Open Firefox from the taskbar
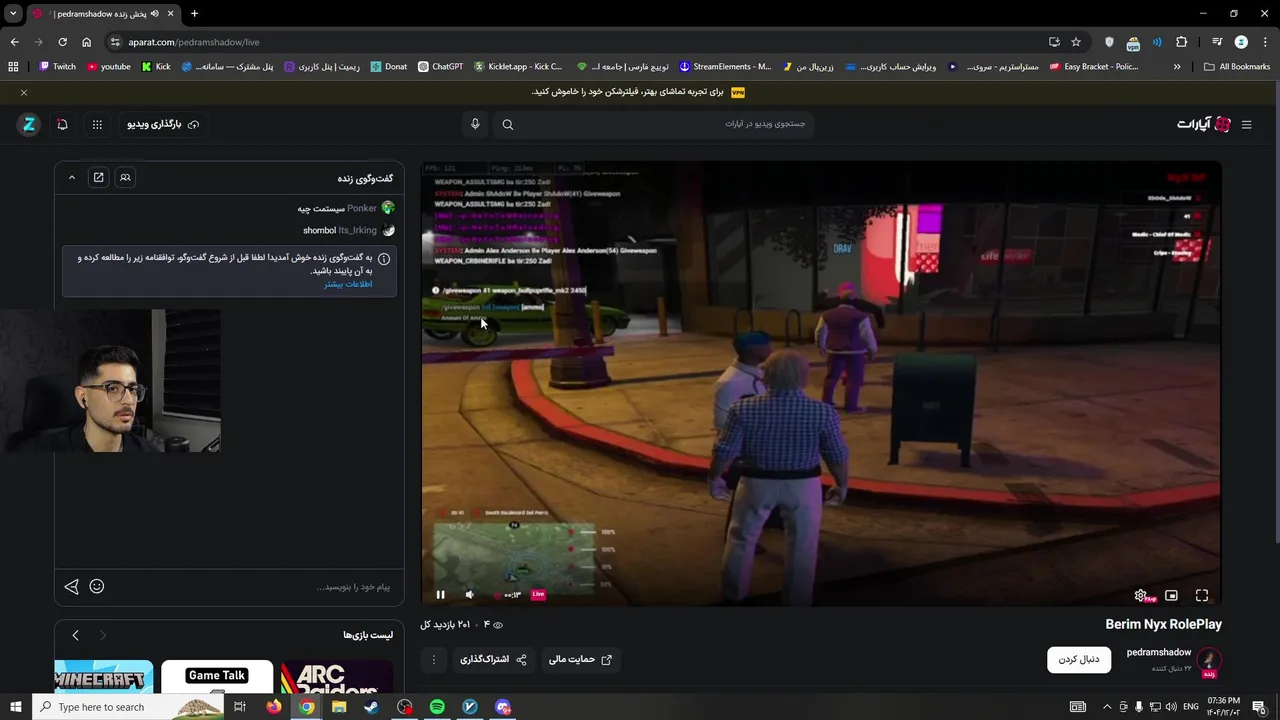Screen dimensions: 1280x720 [x=274, y=707]
